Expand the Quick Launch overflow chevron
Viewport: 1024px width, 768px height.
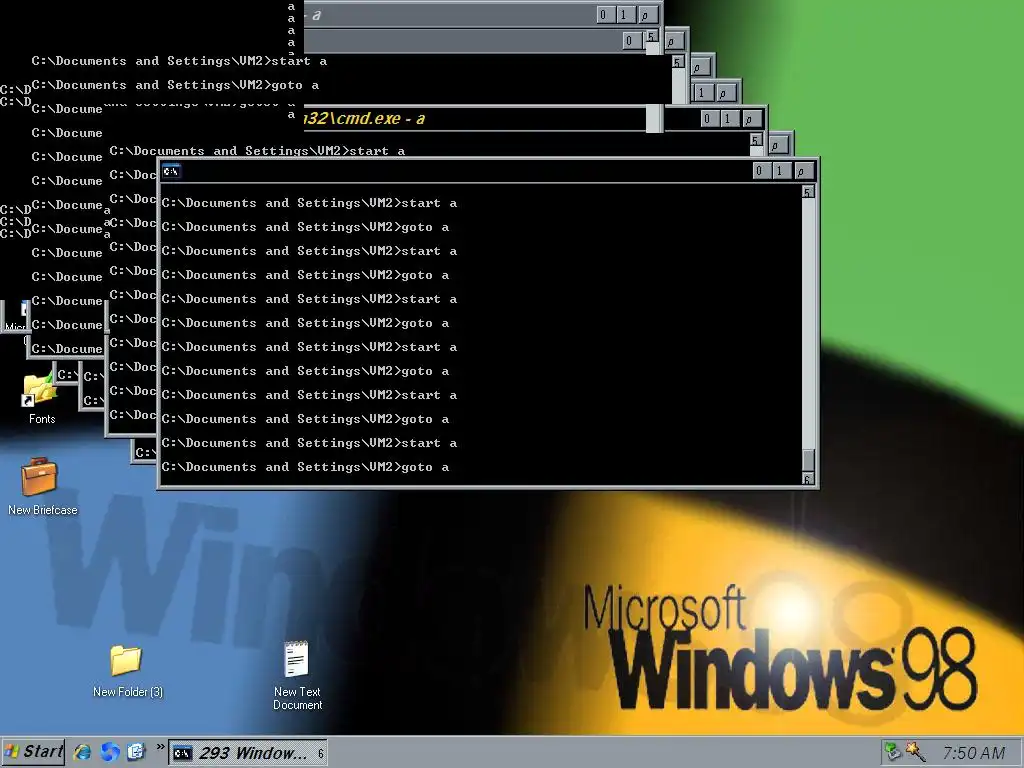(x=160, y=747)
